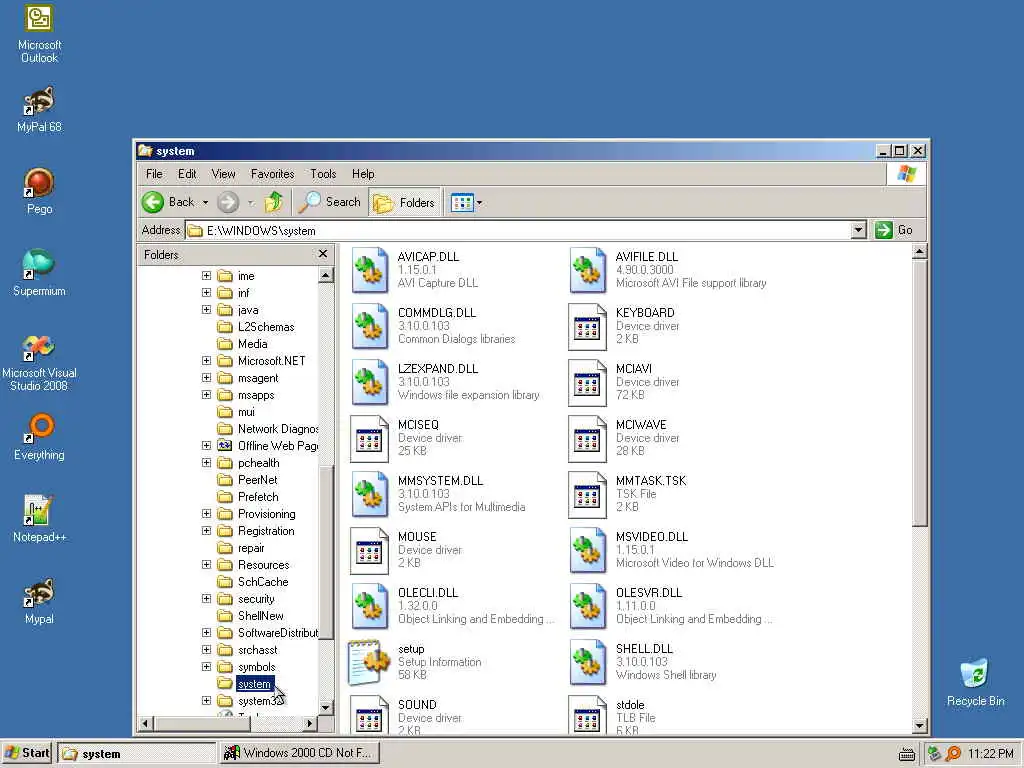1024x768 pixels.
Task: Select the SHELL.DLL file icon
Action: coord(587,662)
